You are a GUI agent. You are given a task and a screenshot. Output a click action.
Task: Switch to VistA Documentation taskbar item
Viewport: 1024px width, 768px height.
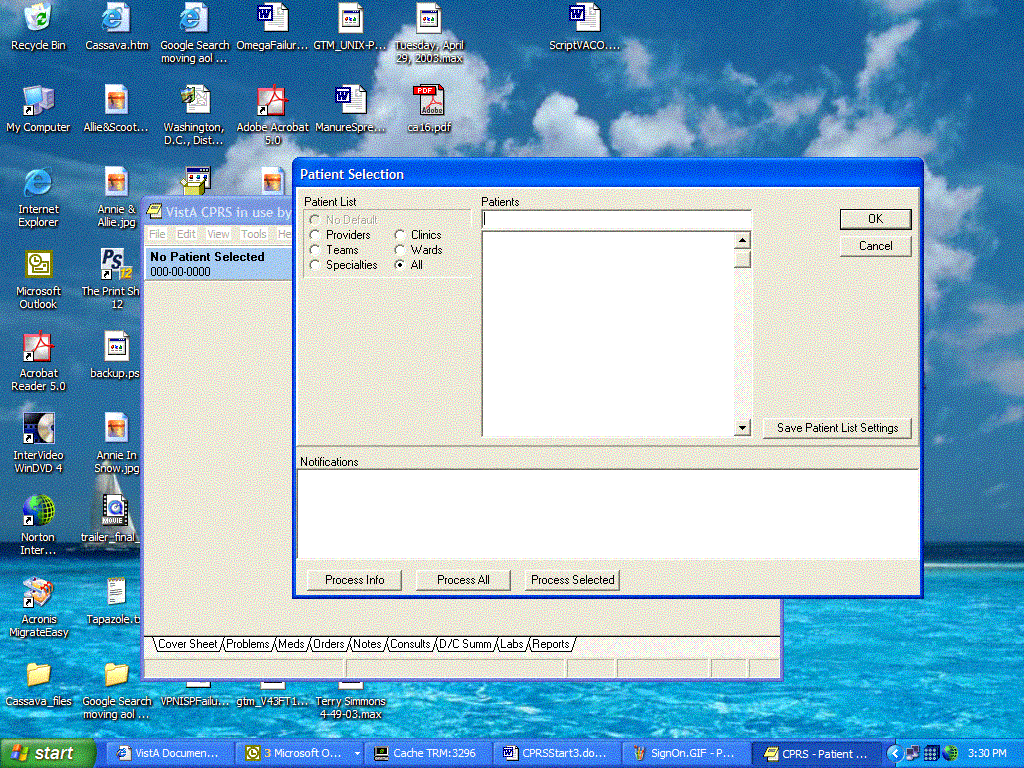point(168,753)
